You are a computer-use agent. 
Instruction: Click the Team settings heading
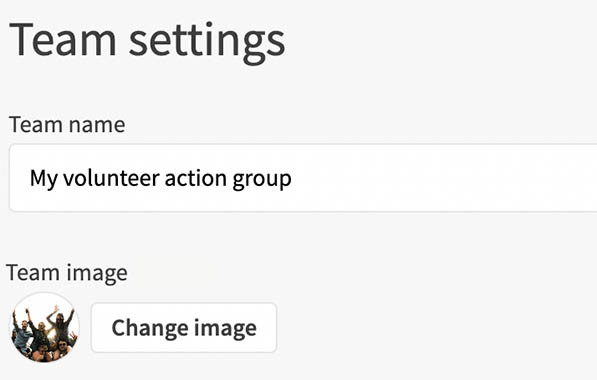(147, 41)
